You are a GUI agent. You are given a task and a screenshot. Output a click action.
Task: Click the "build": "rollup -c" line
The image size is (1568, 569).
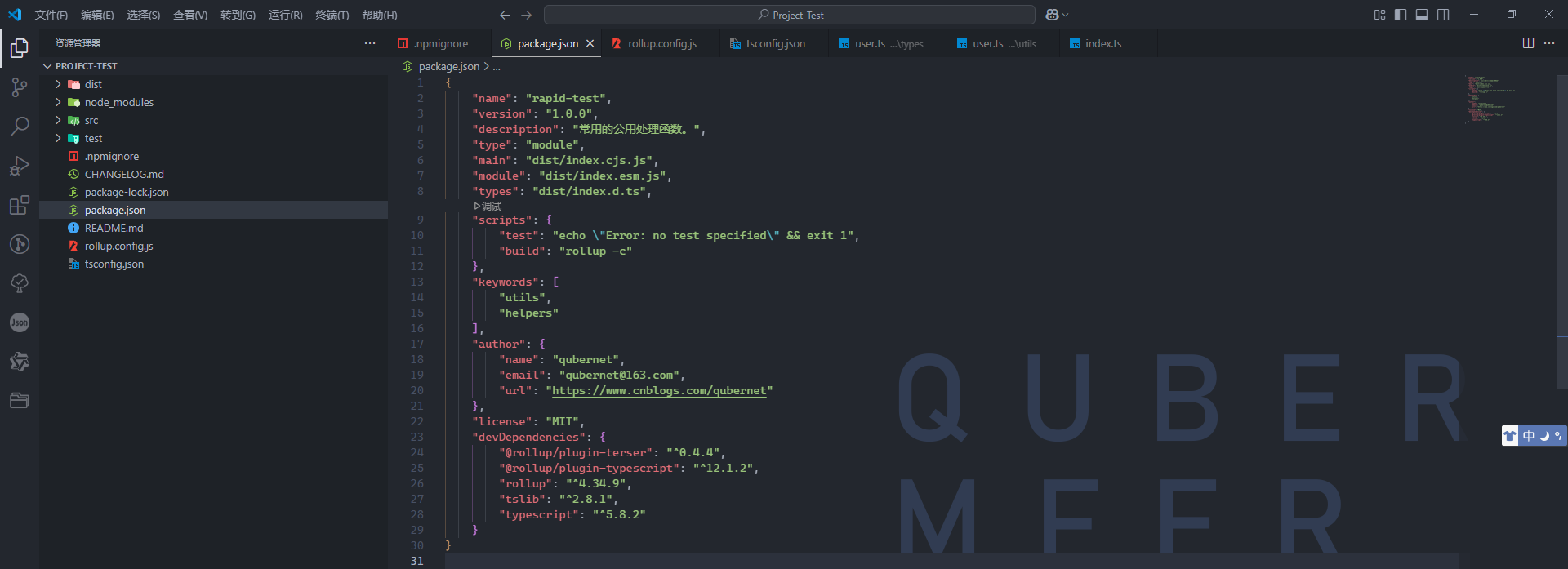[x=565, y=251]
